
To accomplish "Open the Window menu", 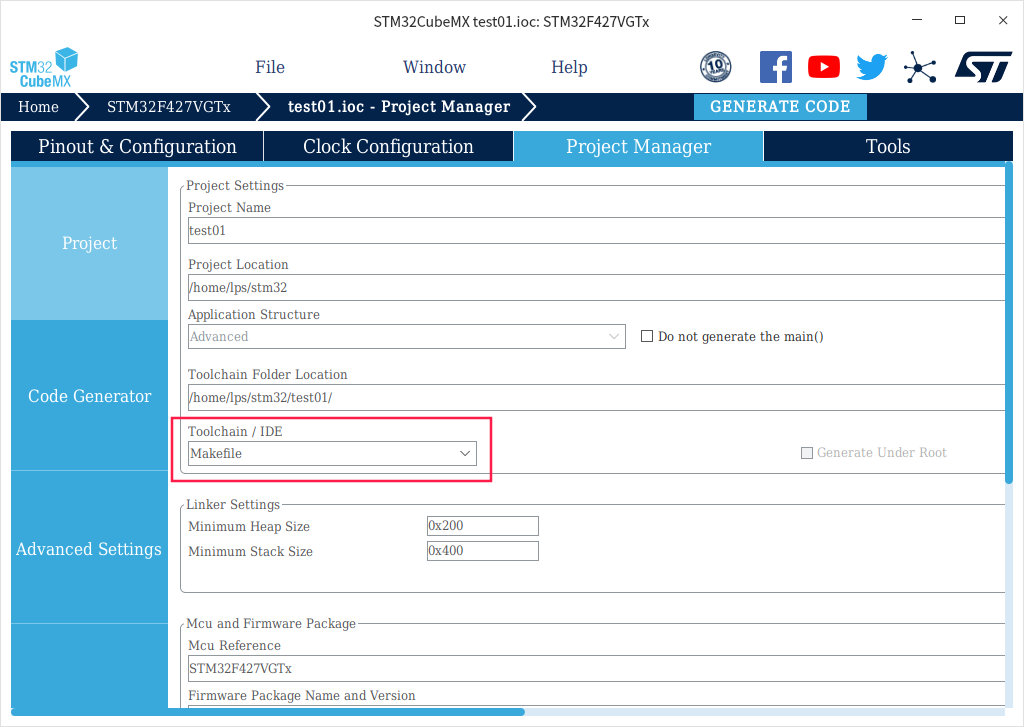I will pos(434,67).
